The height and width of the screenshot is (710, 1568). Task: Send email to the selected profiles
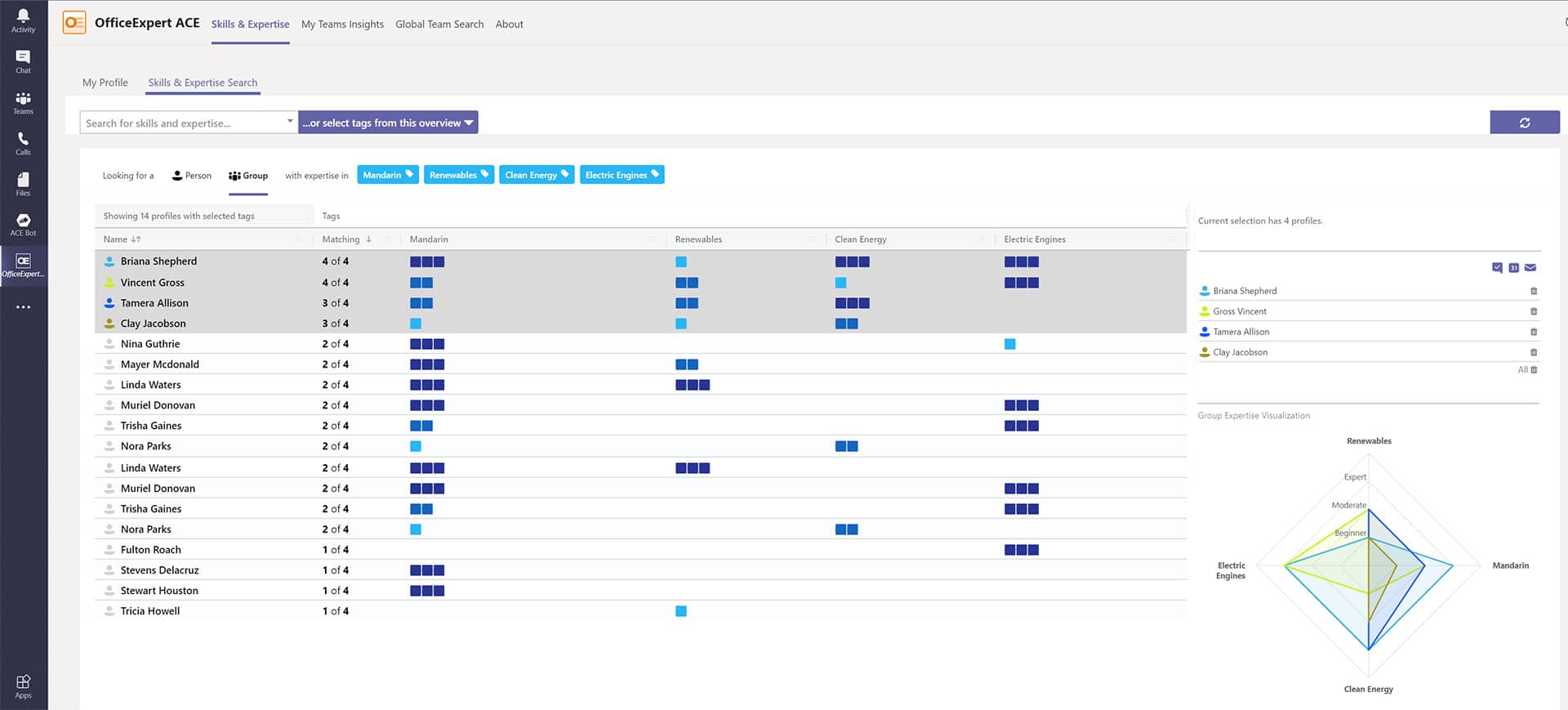pyautogui.click(x=1530, y=268)
